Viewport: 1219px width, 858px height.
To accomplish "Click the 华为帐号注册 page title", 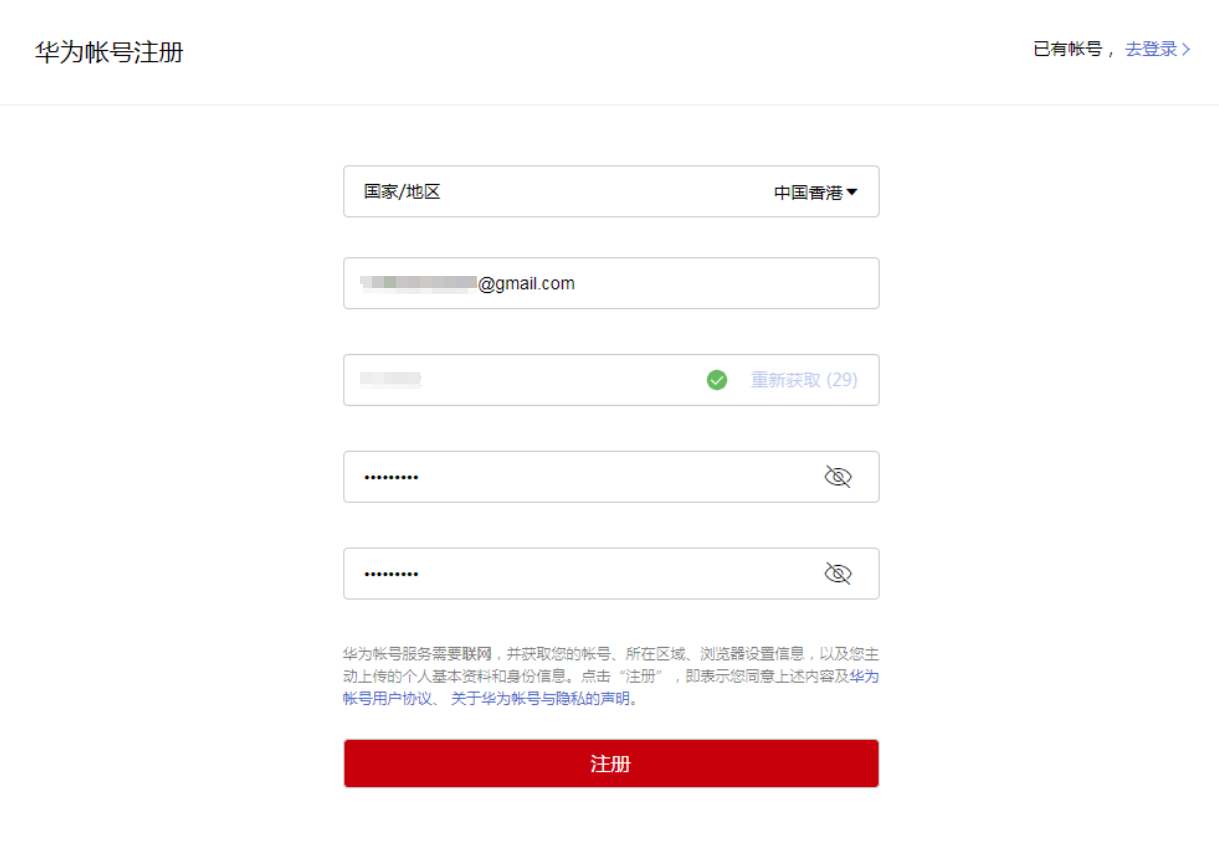I will pyautogui.click(x=110, y=52).
